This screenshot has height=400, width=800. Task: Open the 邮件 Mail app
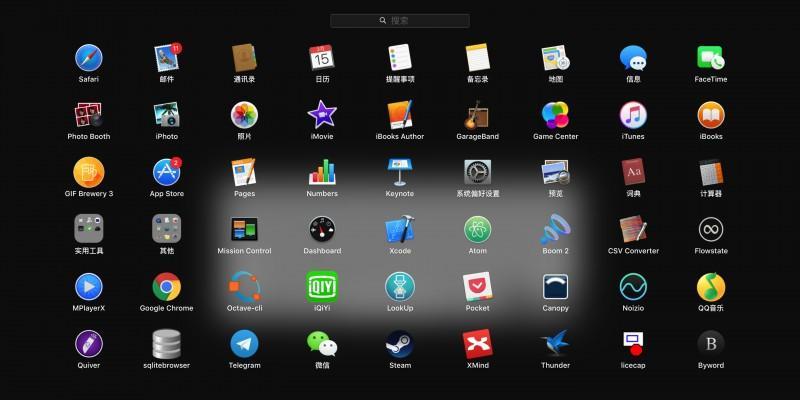point(167,58)
